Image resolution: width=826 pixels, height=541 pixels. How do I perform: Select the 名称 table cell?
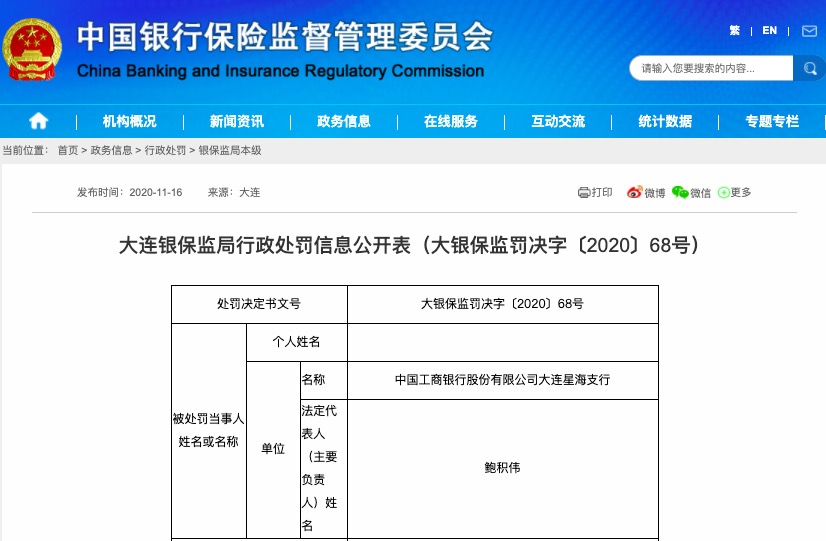(323, 380)
